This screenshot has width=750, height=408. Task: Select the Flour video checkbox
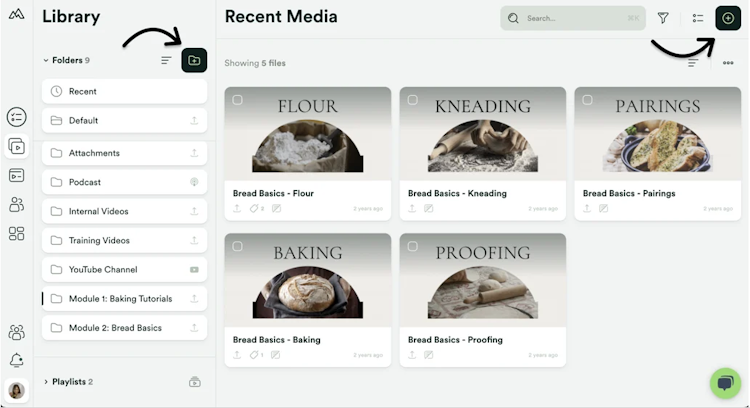[x=237, y=100]
